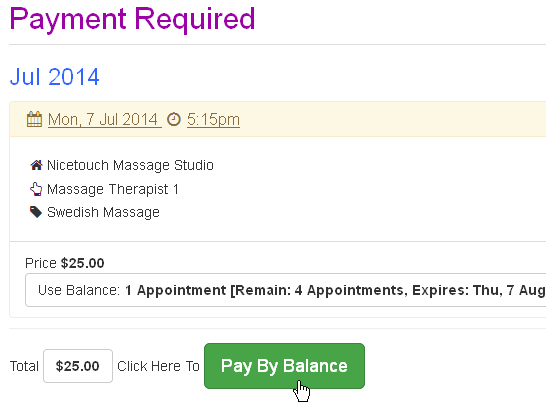Select the Nicetouch Massage Studio text
546x405 pixels.
(x=130, y=165)
